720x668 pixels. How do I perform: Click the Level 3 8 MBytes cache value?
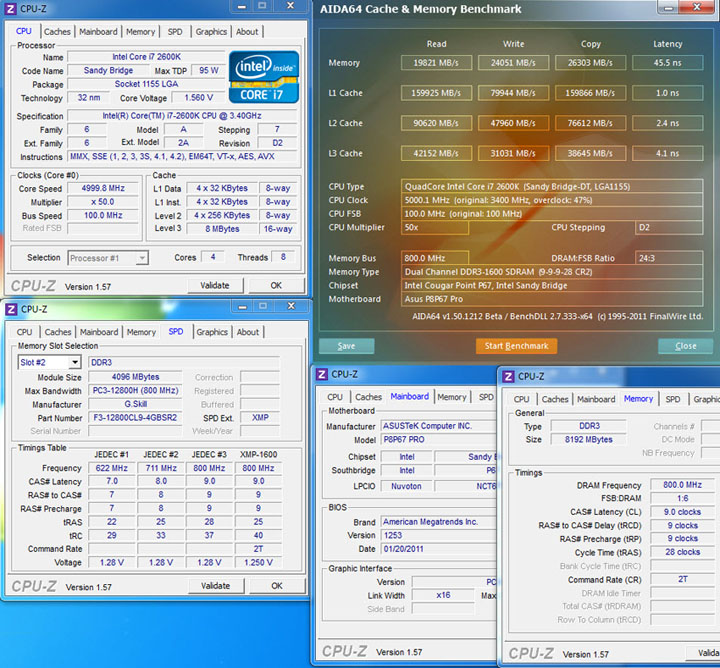(222, 229)
